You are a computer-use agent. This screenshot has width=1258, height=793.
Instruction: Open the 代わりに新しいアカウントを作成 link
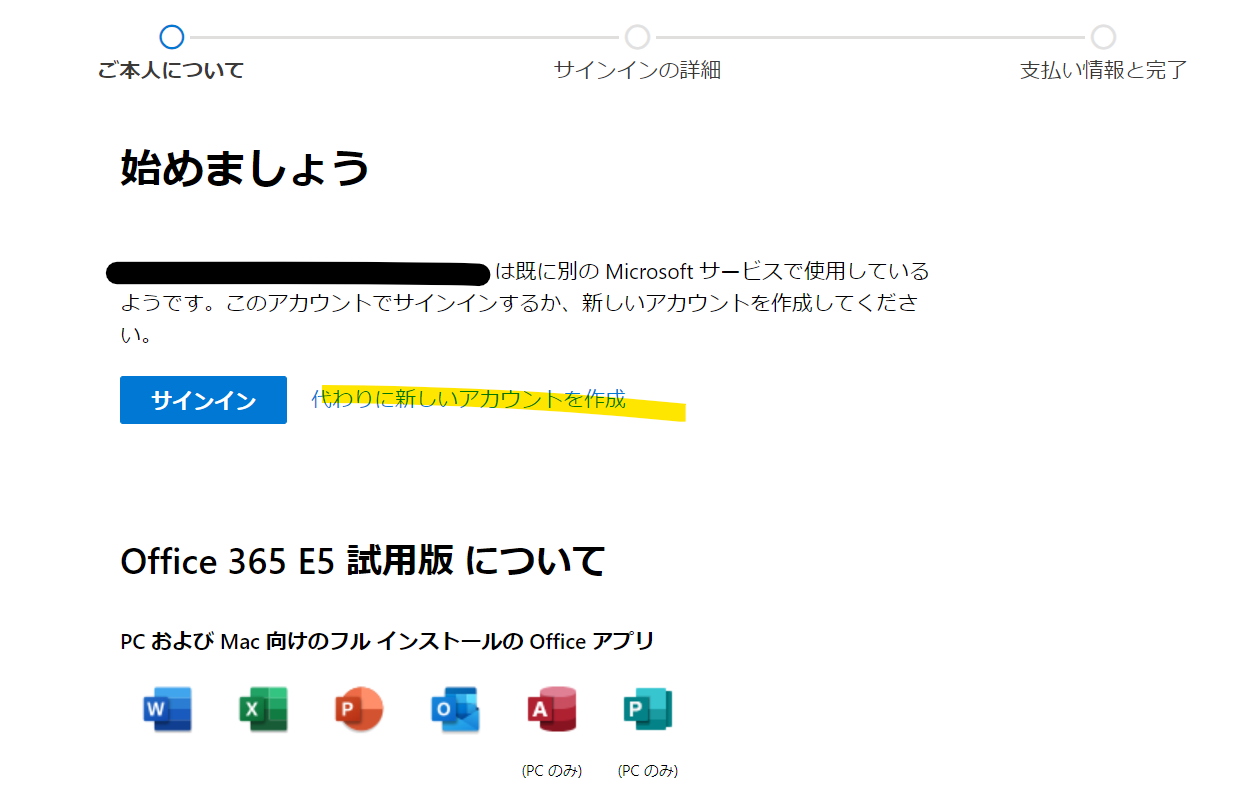[x=469, y=399]
